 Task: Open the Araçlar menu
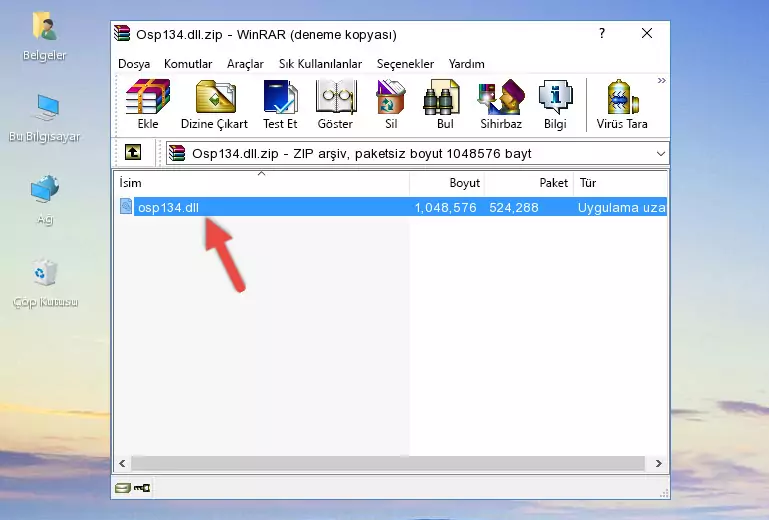click(x=245, y=64)
